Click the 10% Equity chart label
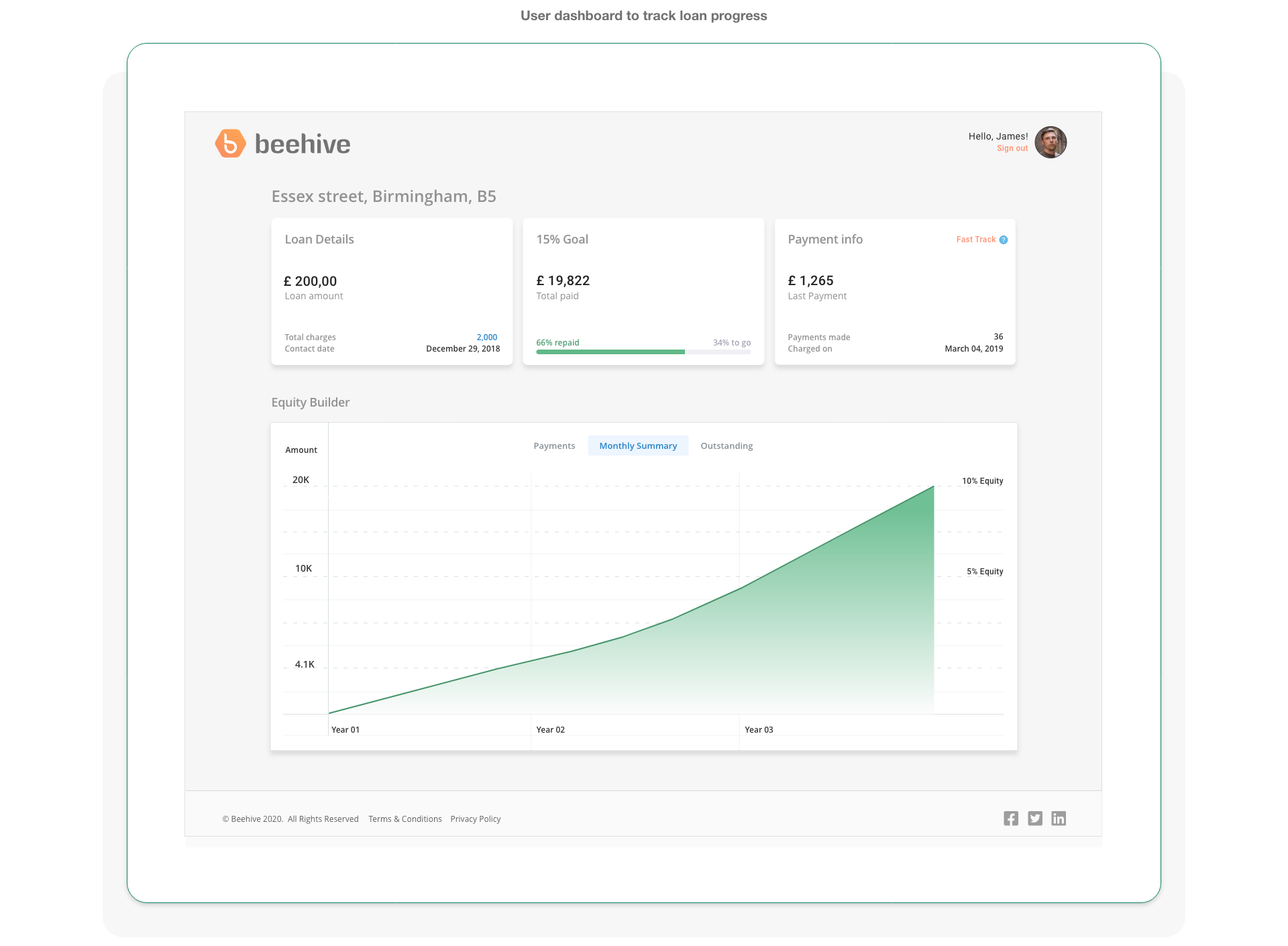1288x946 pixels. point(982,481)
